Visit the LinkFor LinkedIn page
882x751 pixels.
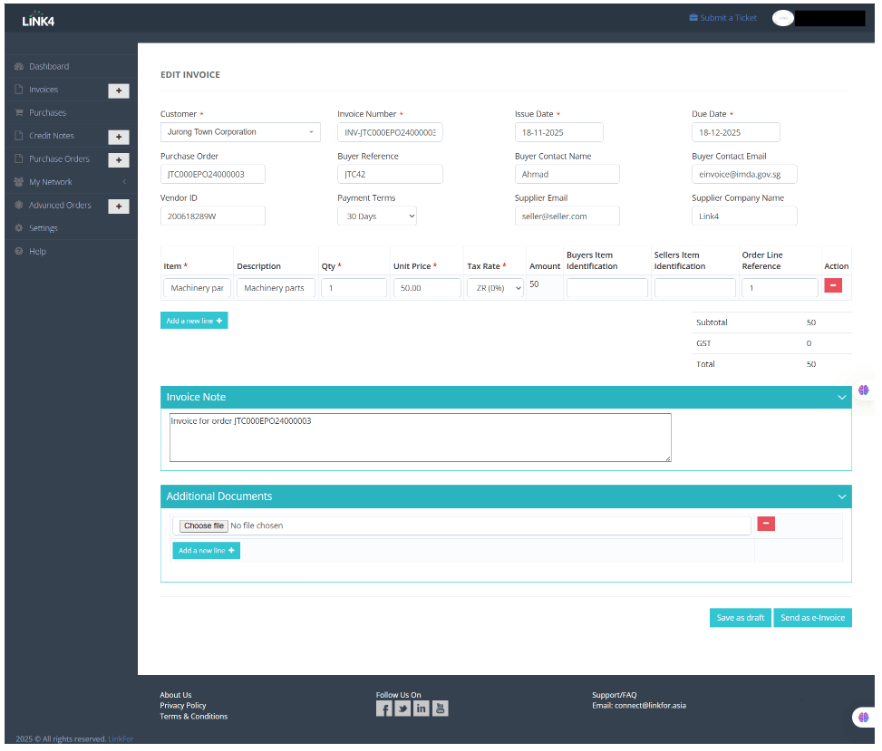pos(422,709)
